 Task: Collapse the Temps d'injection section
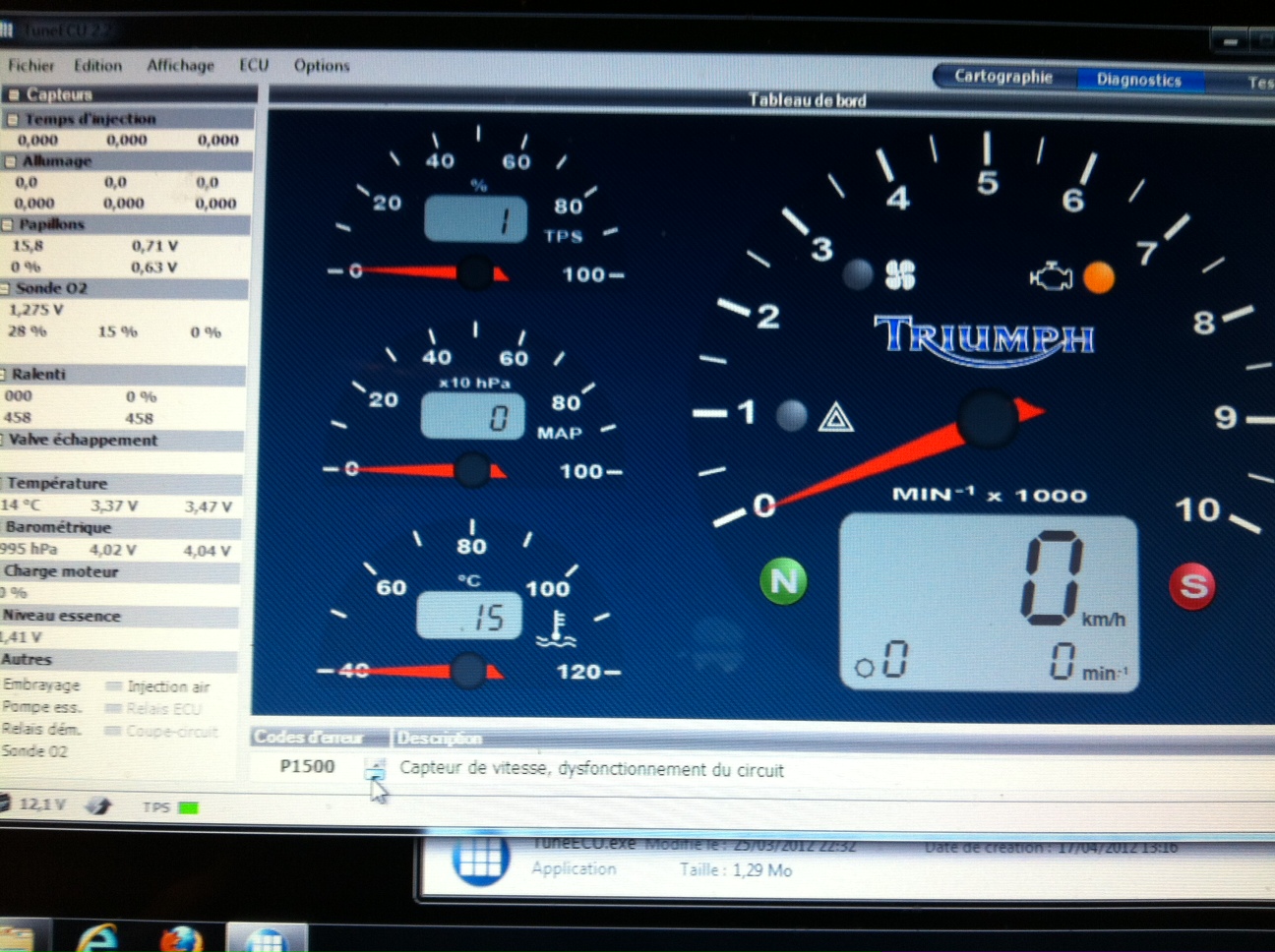[x=12, y=119]
